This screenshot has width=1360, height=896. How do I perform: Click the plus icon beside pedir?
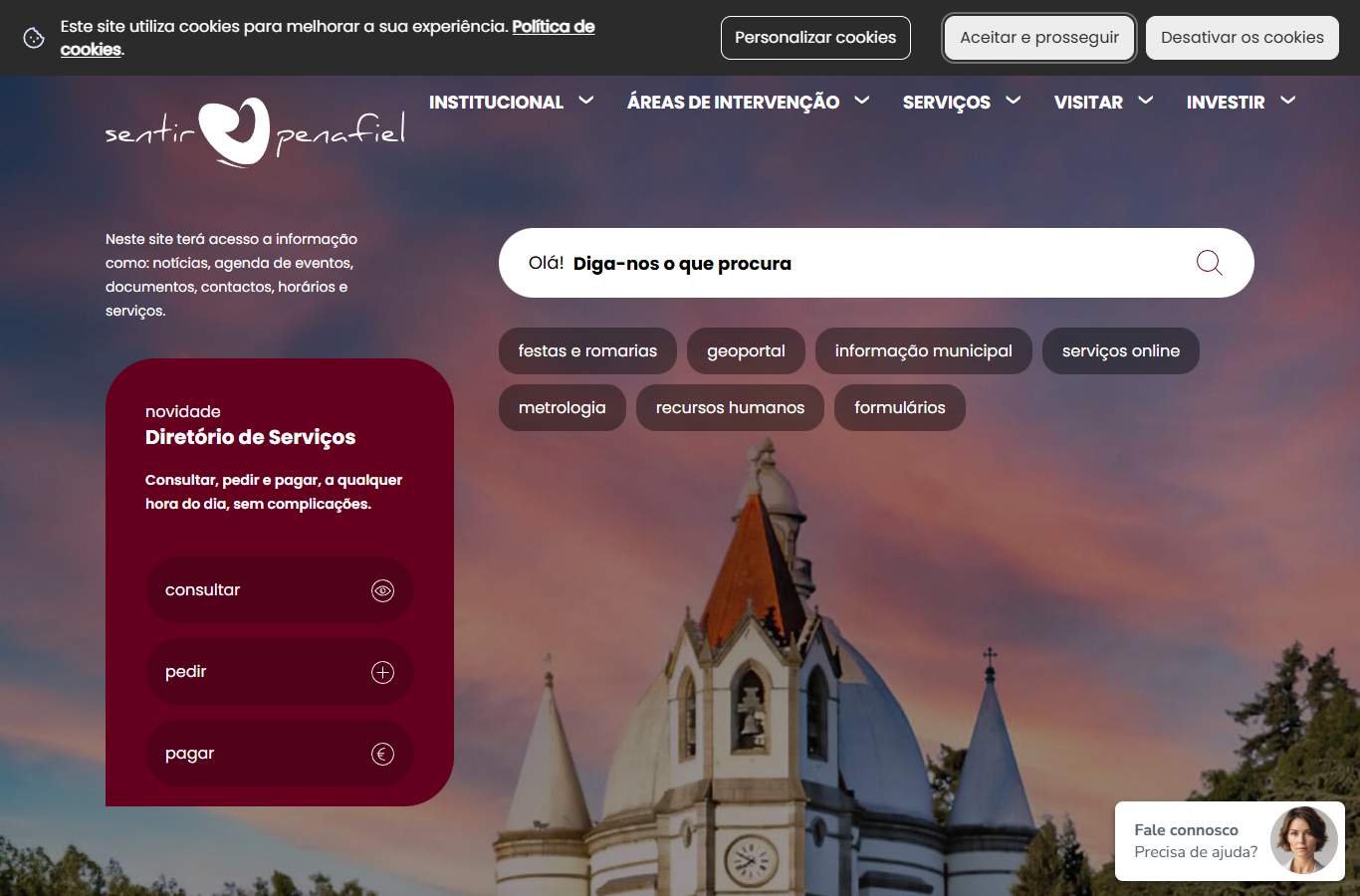[x=382, y=672]
